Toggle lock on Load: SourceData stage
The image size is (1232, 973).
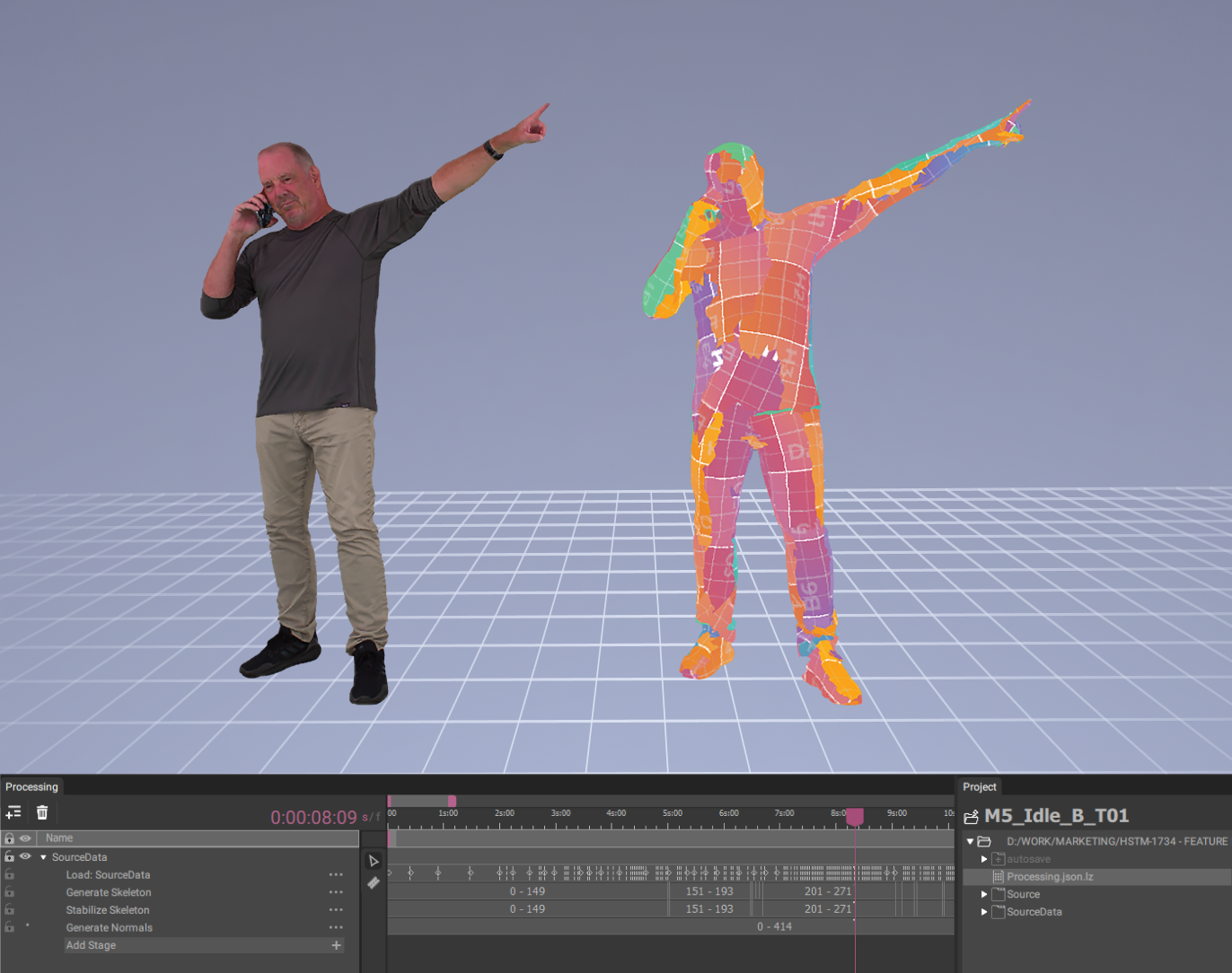tap(9, 875)
